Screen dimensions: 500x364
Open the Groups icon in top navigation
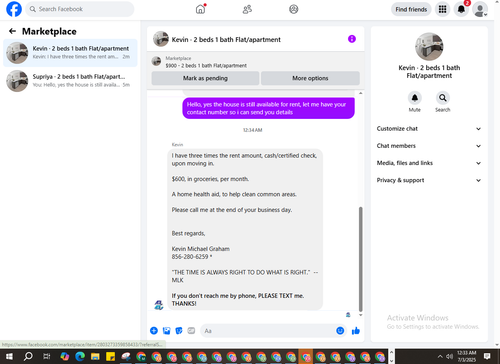(x=293, y=9)
